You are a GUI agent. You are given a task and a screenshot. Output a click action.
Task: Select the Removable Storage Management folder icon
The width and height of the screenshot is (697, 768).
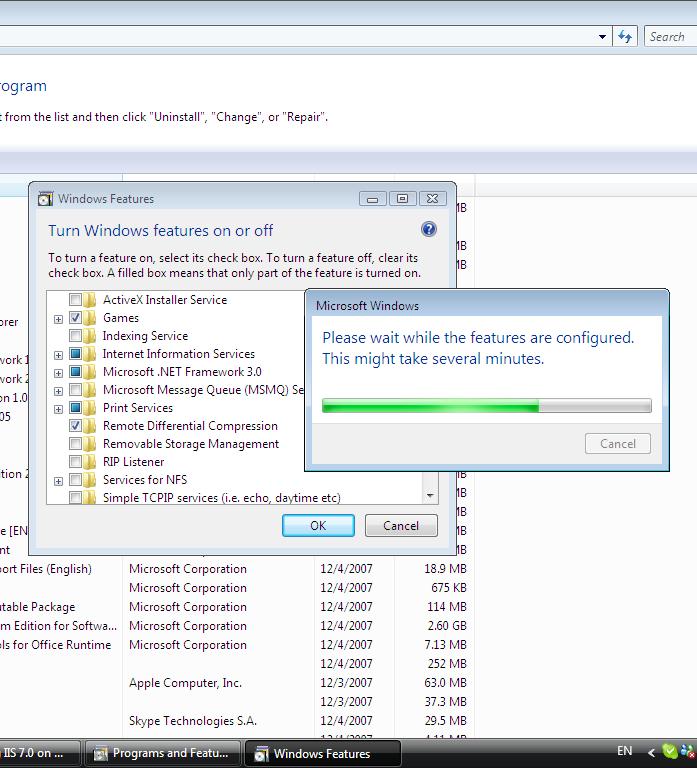coord(89,444)
